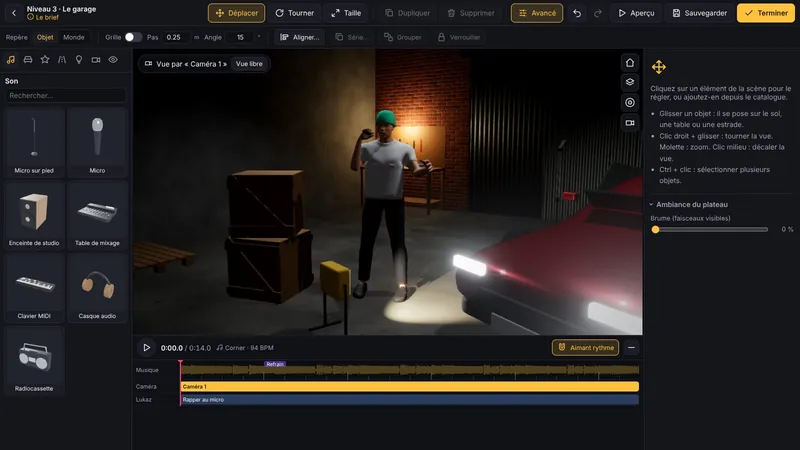The image size is (800, 450).
Task: Select the Micro sur pied item
Action: point(34,143)
